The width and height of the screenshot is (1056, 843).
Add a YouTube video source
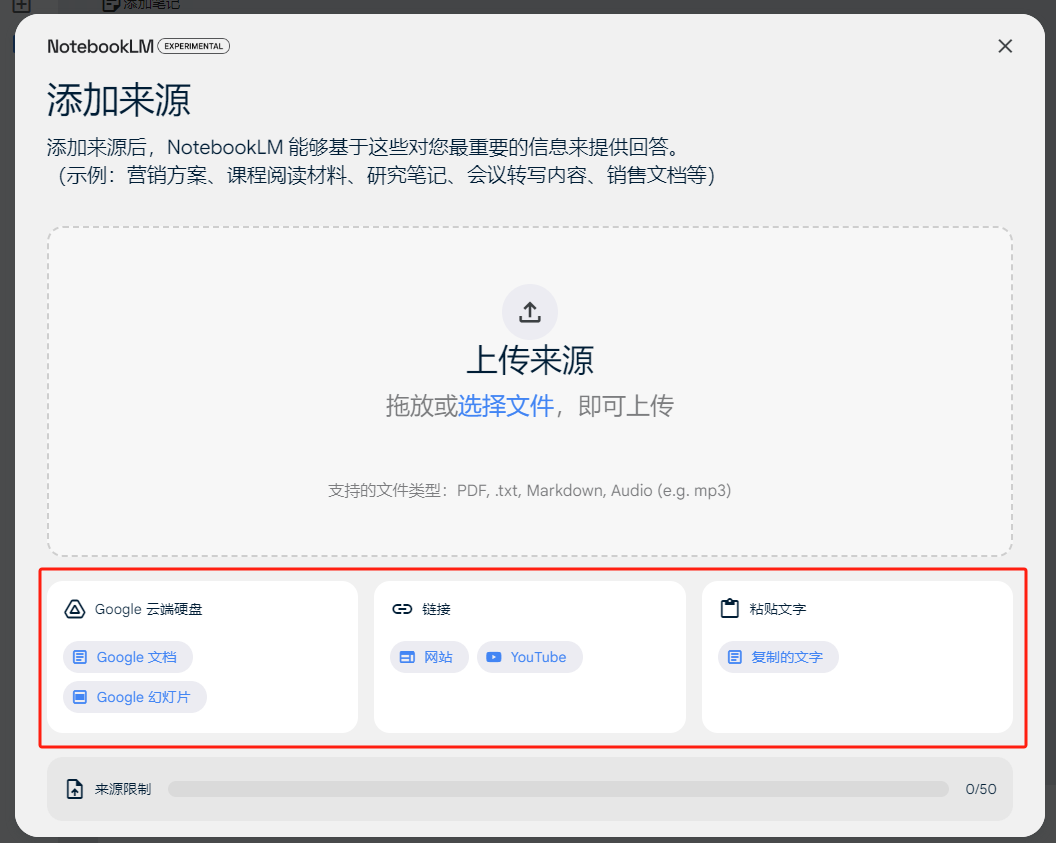529,656
